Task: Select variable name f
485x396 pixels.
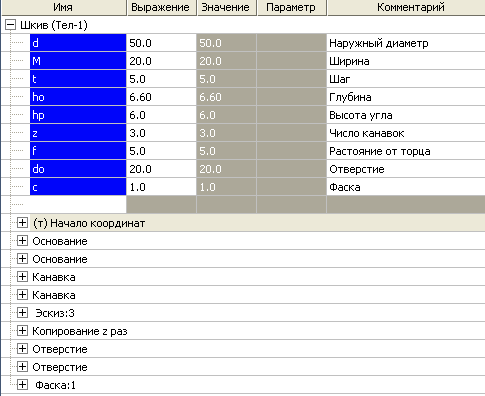Action: point(78,151)
